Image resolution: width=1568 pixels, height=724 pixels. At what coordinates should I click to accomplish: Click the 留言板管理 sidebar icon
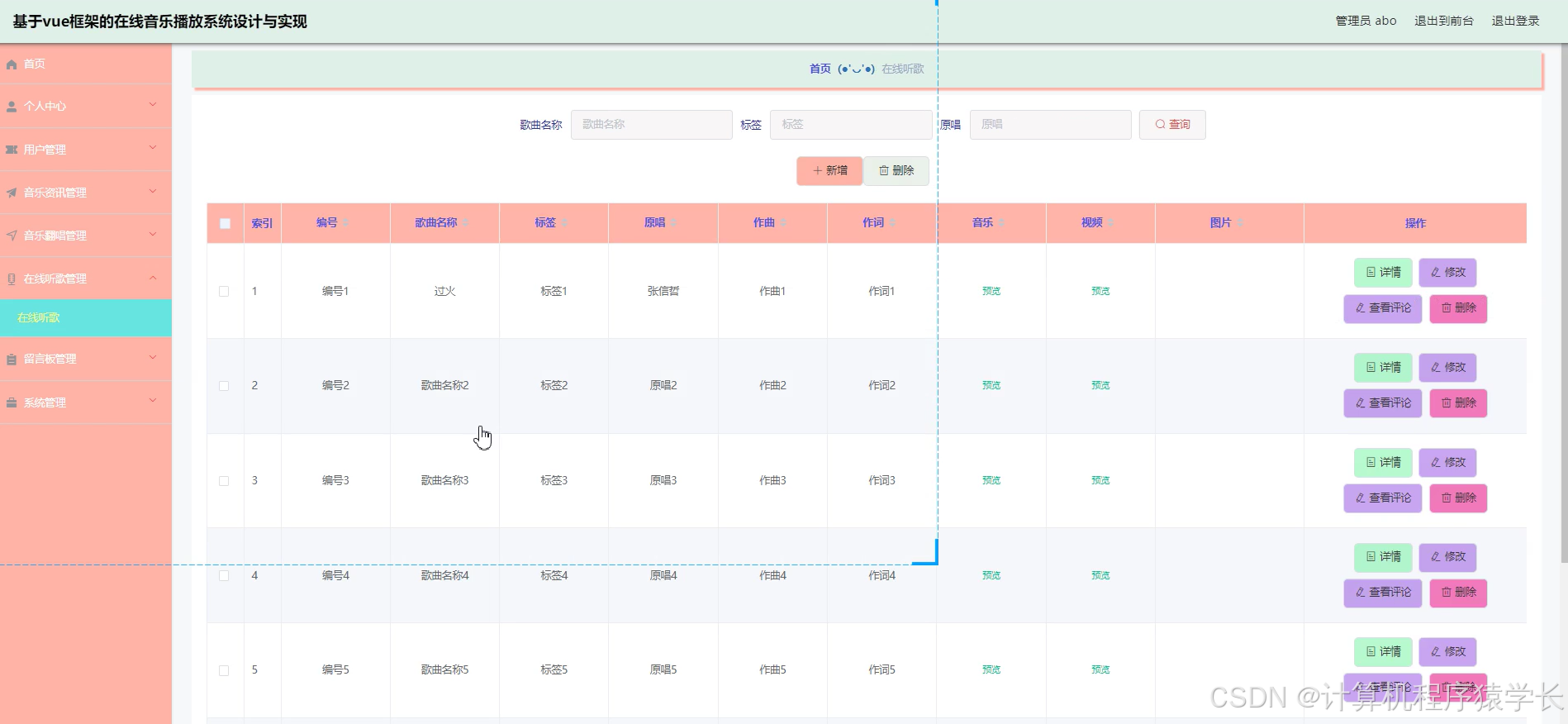pos(12,360)
